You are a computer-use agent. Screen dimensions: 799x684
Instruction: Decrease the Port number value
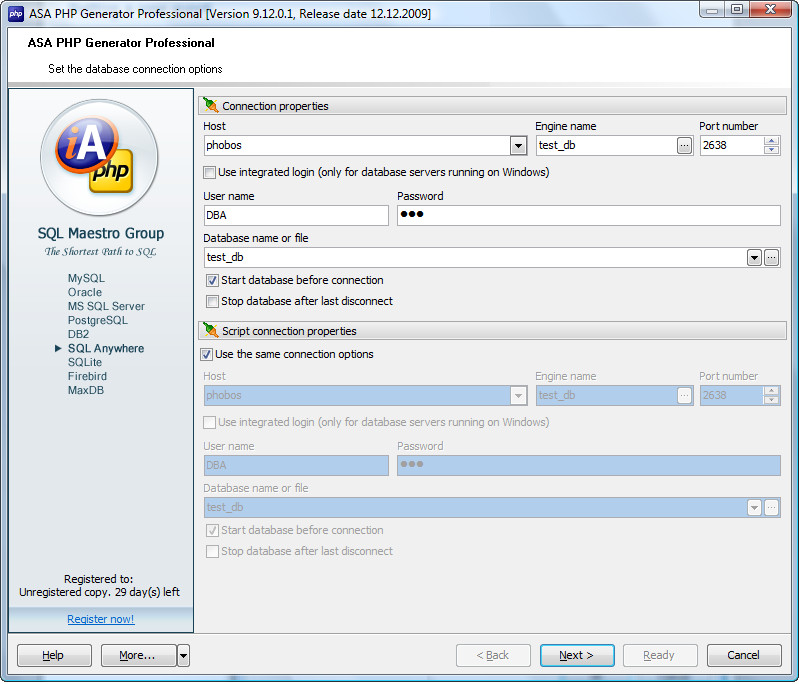pyautogui.click(x=771, y=150)
